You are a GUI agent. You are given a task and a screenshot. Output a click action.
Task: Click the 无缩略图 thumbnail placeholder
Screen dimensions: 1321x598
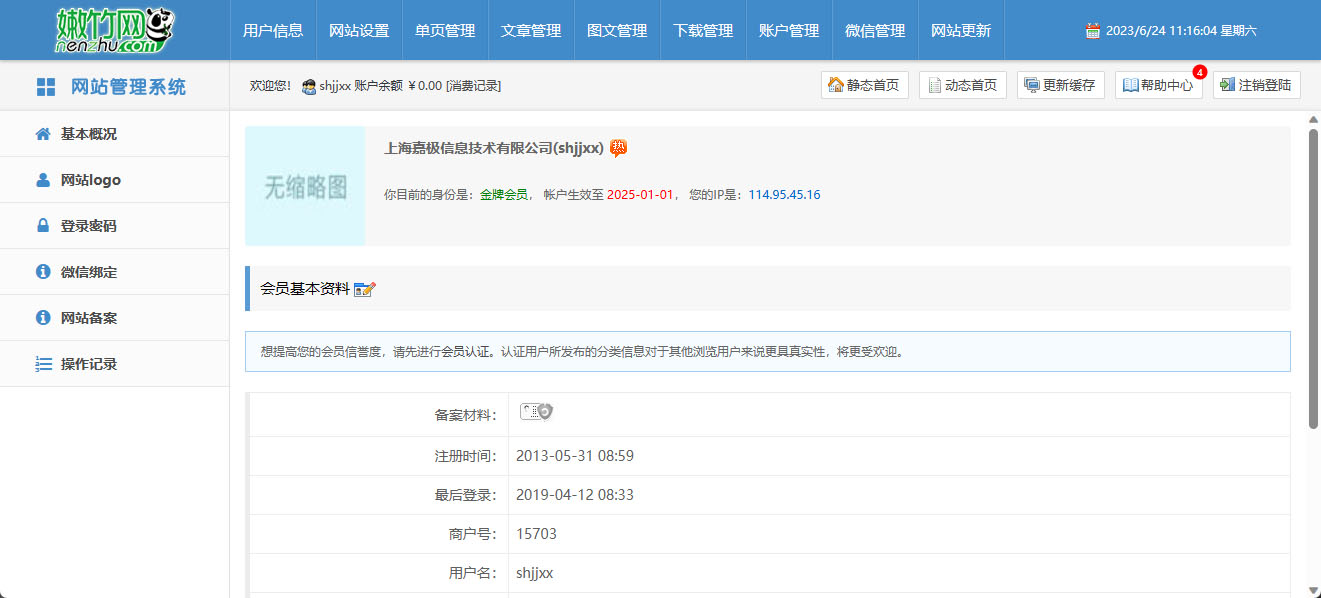coord(305,186)
